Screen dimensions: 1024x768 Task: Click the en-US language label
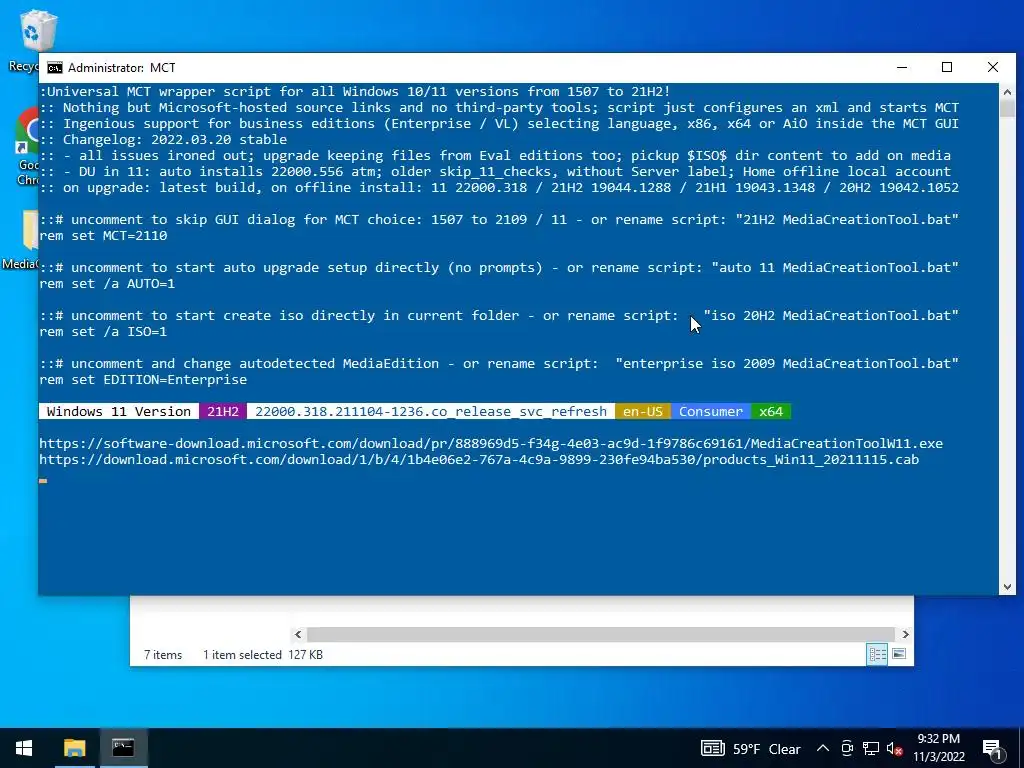tap(643, 411)
